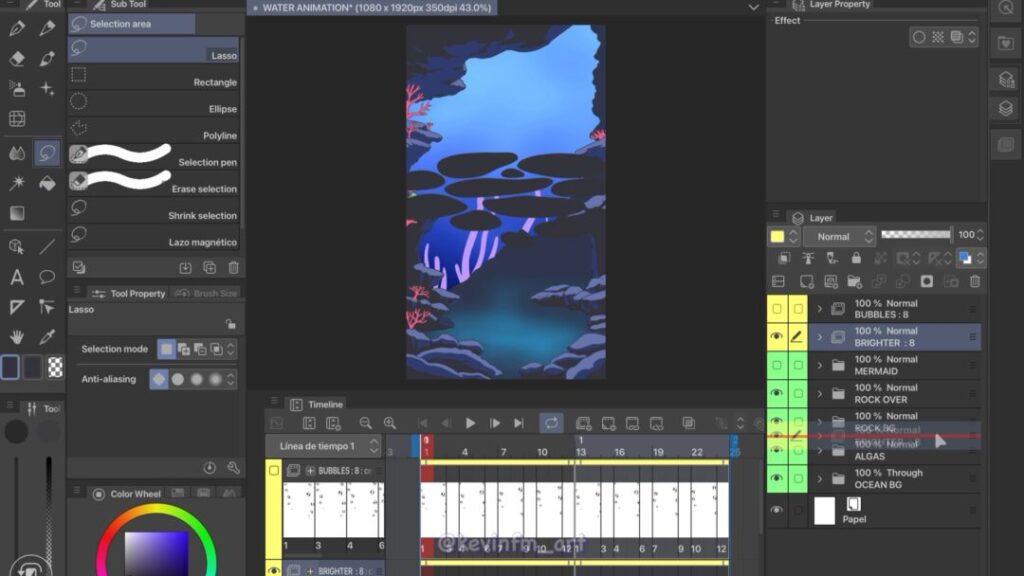Choose the Ellipse selection sub tool
Viewport: 1024px width, 576px height.
click(154, 103)
